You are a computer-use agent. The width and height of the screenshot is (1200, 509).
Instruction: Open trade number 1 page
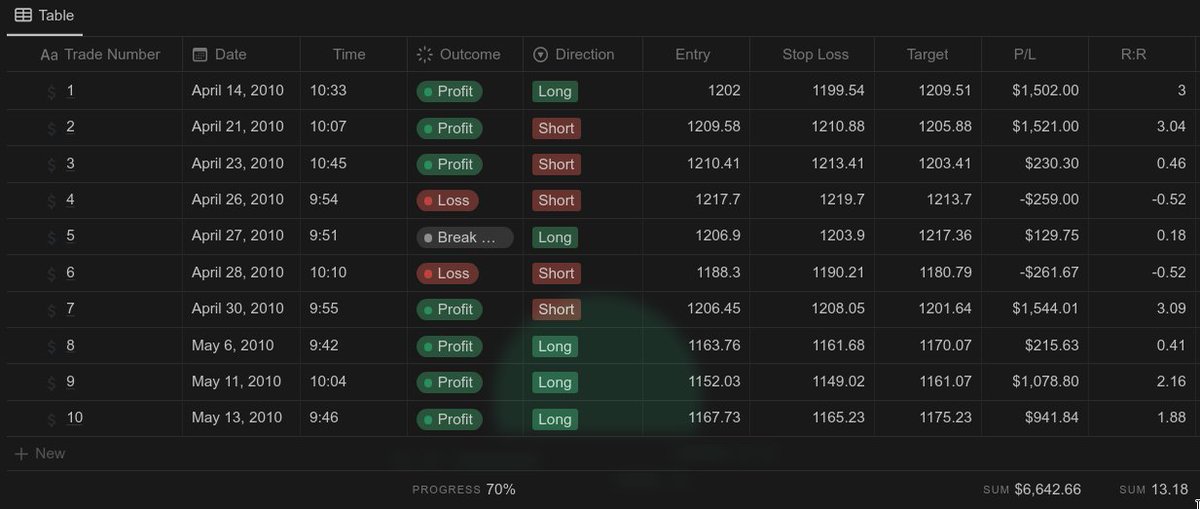click(71, 91)
